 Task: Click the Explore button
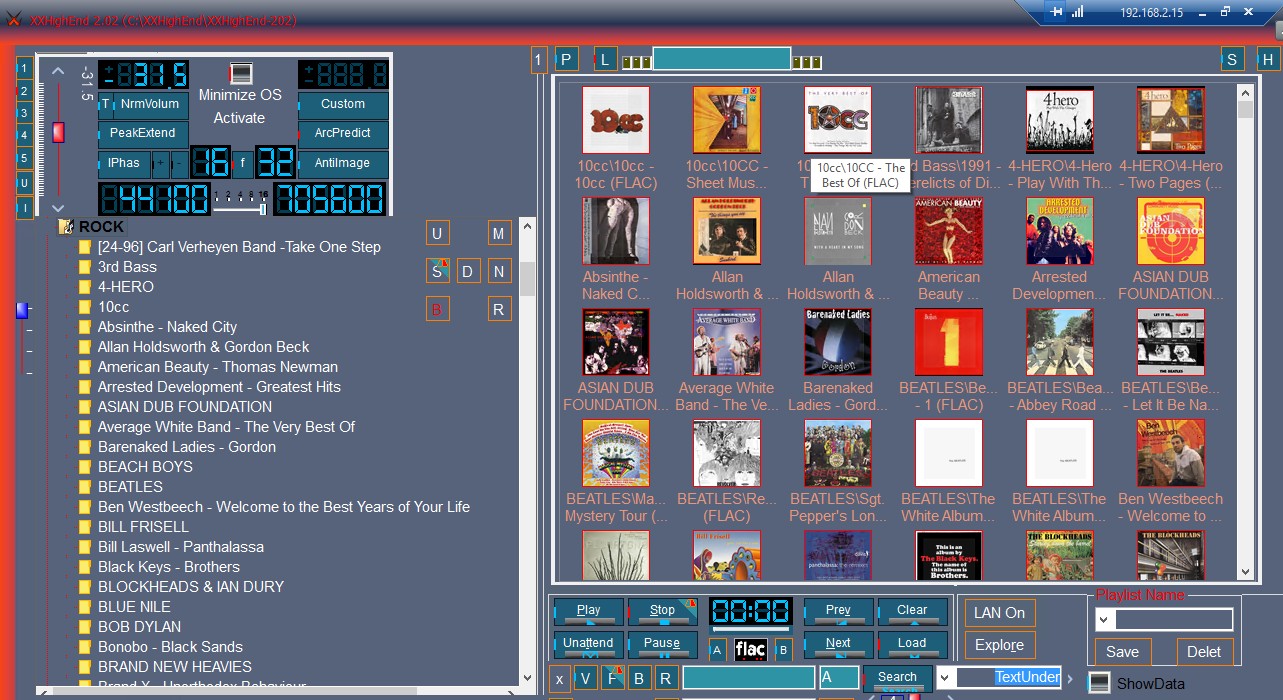[1000, 645]
